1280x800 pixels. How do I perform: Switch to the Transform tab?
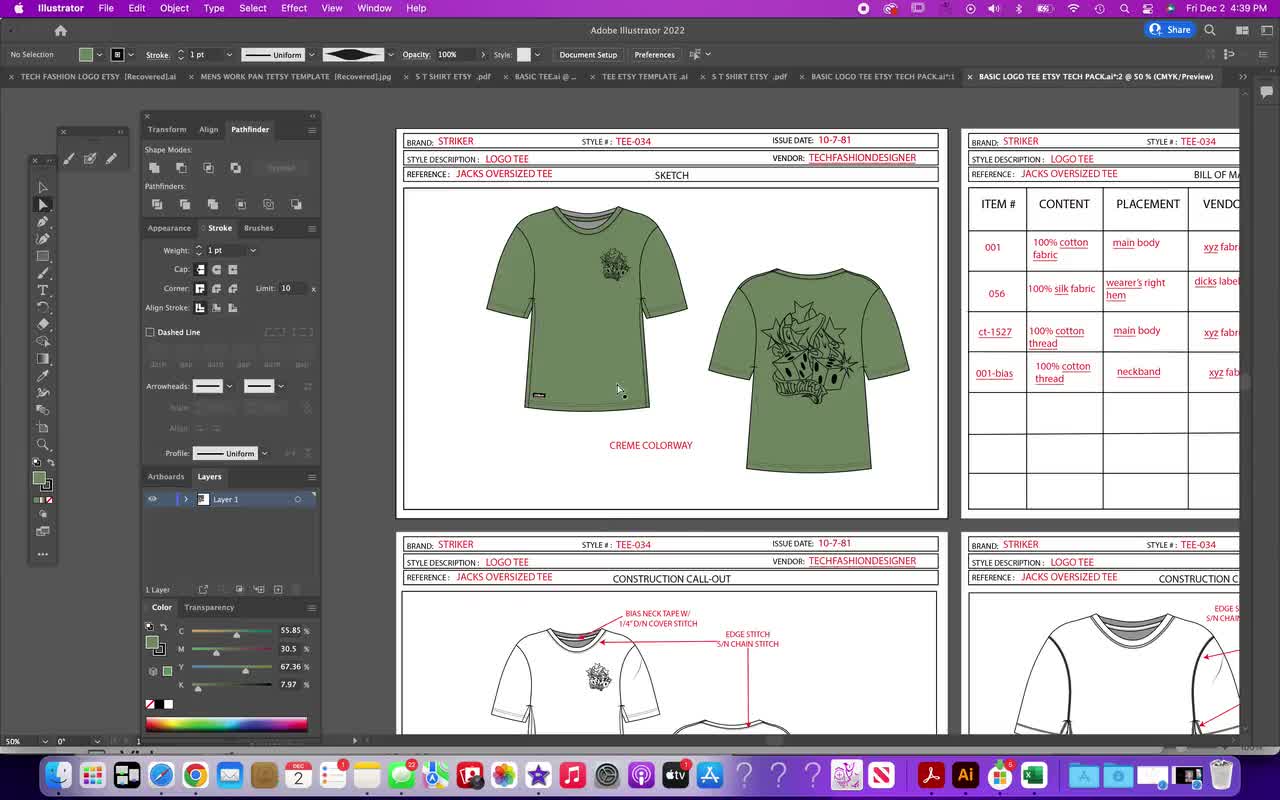(167, 129)
